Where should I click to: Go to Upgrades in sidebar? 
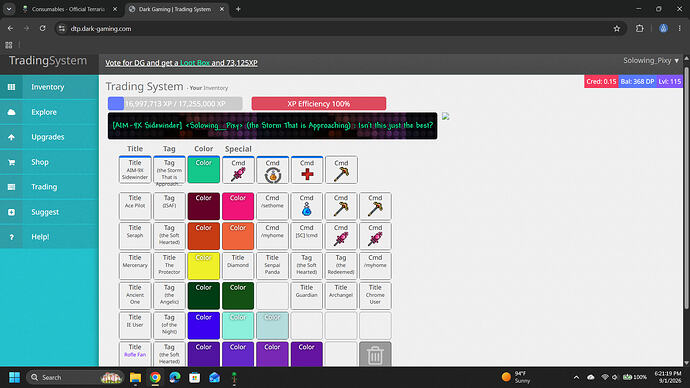(x=49, y=137)
